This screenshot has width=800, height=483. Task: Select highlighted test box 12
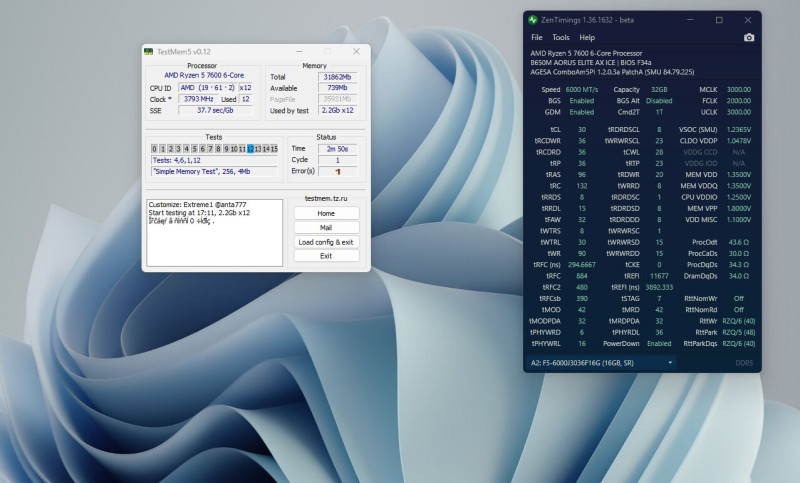click(x=250, y=148)
